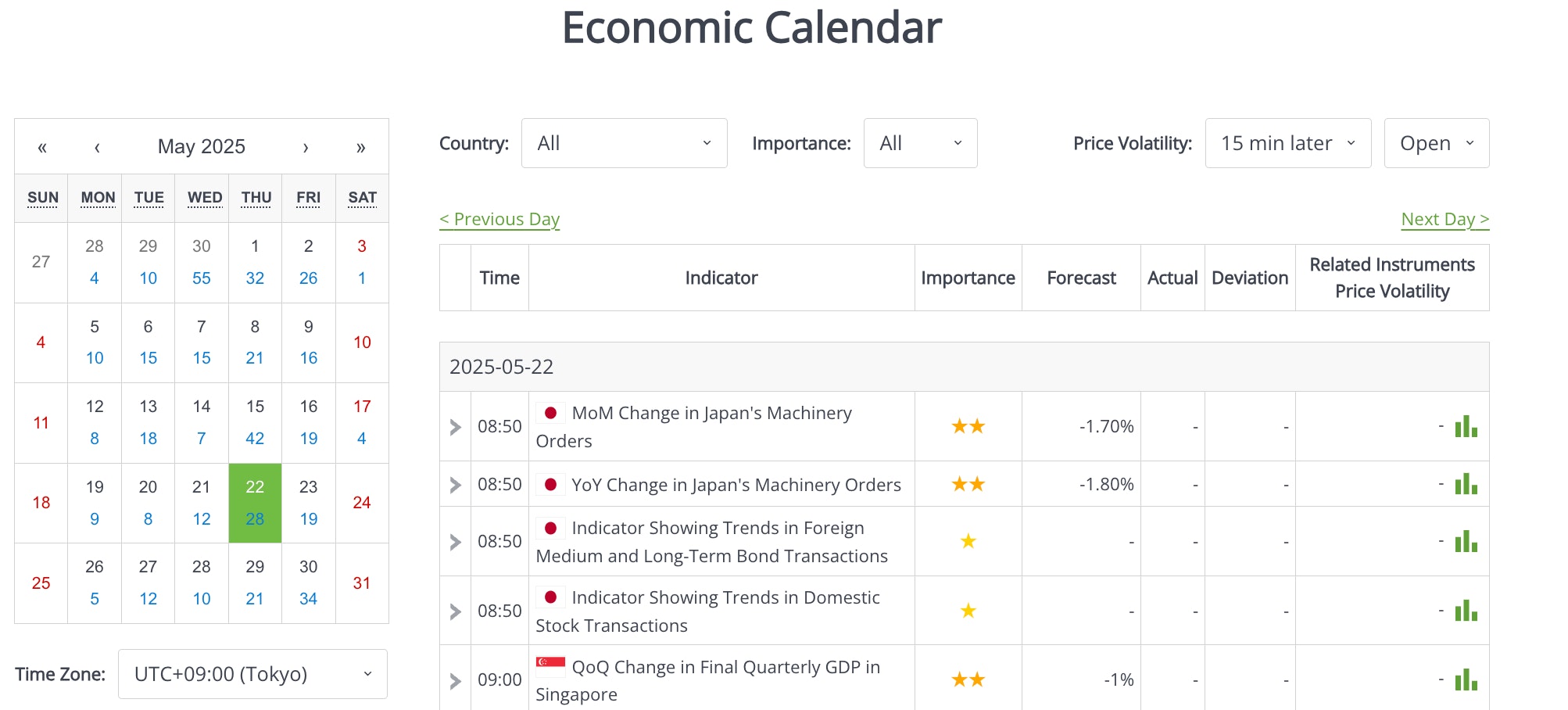The height and width of the screenshot is (710, 1568).
Task: Click the double-left arrow to jump back a year
Action: 43,146
